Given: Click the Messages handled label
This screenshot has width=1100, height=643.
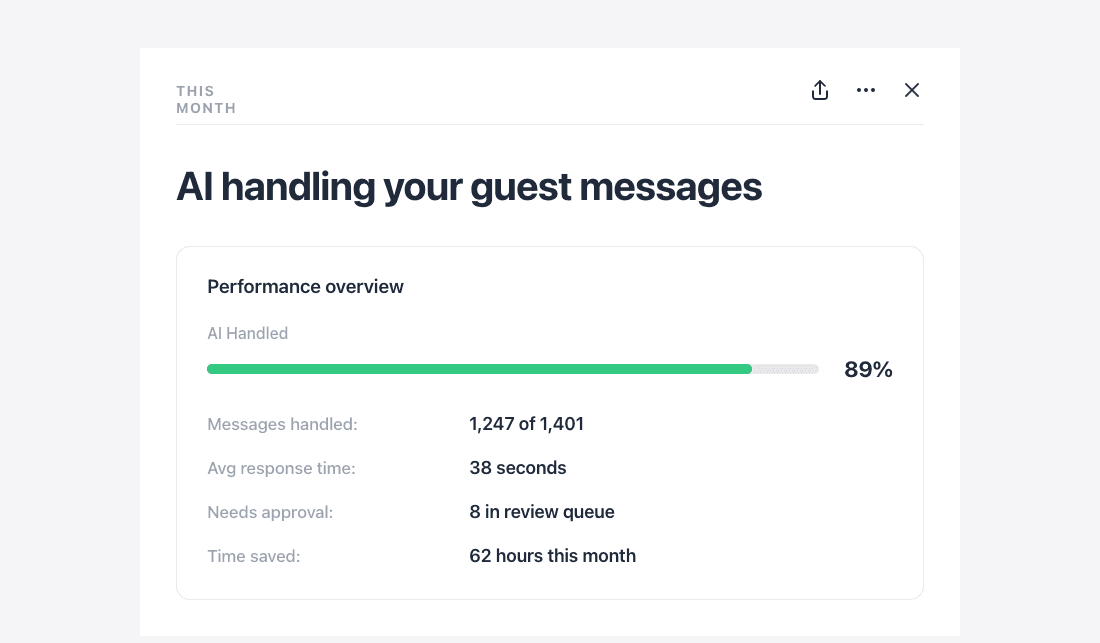Looking at the screenshot, I should tap(282, 424).
